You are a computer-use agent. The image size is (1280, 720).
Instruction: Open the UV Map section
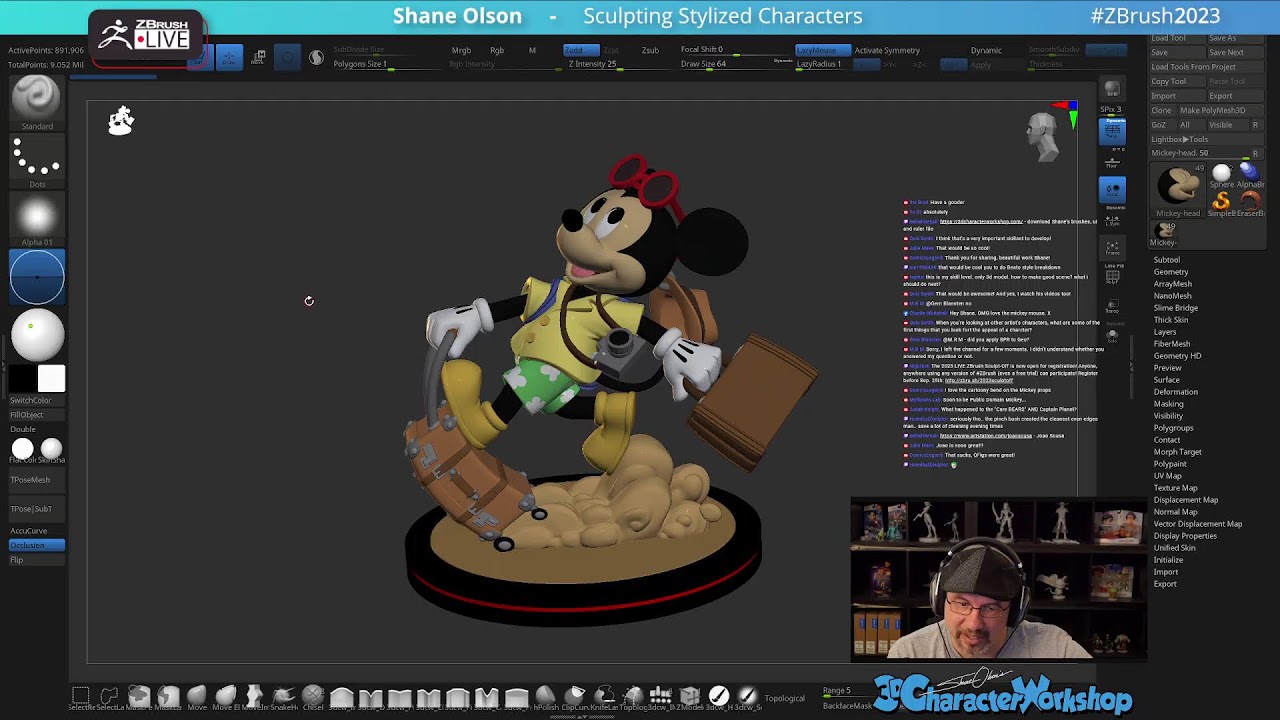click(1168, 476)
